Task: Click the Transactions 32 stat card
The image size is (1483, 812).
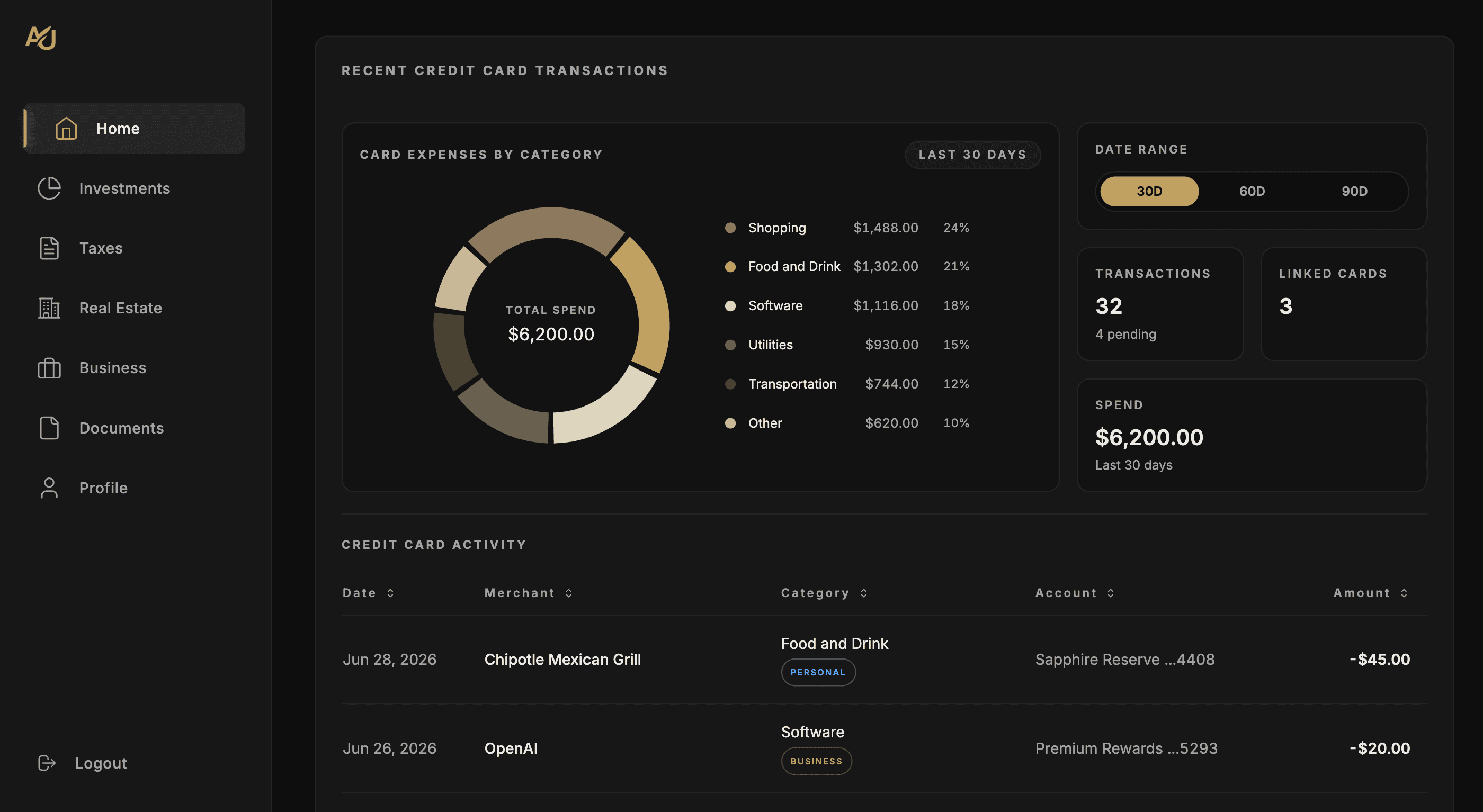Action: point(1160,304)
